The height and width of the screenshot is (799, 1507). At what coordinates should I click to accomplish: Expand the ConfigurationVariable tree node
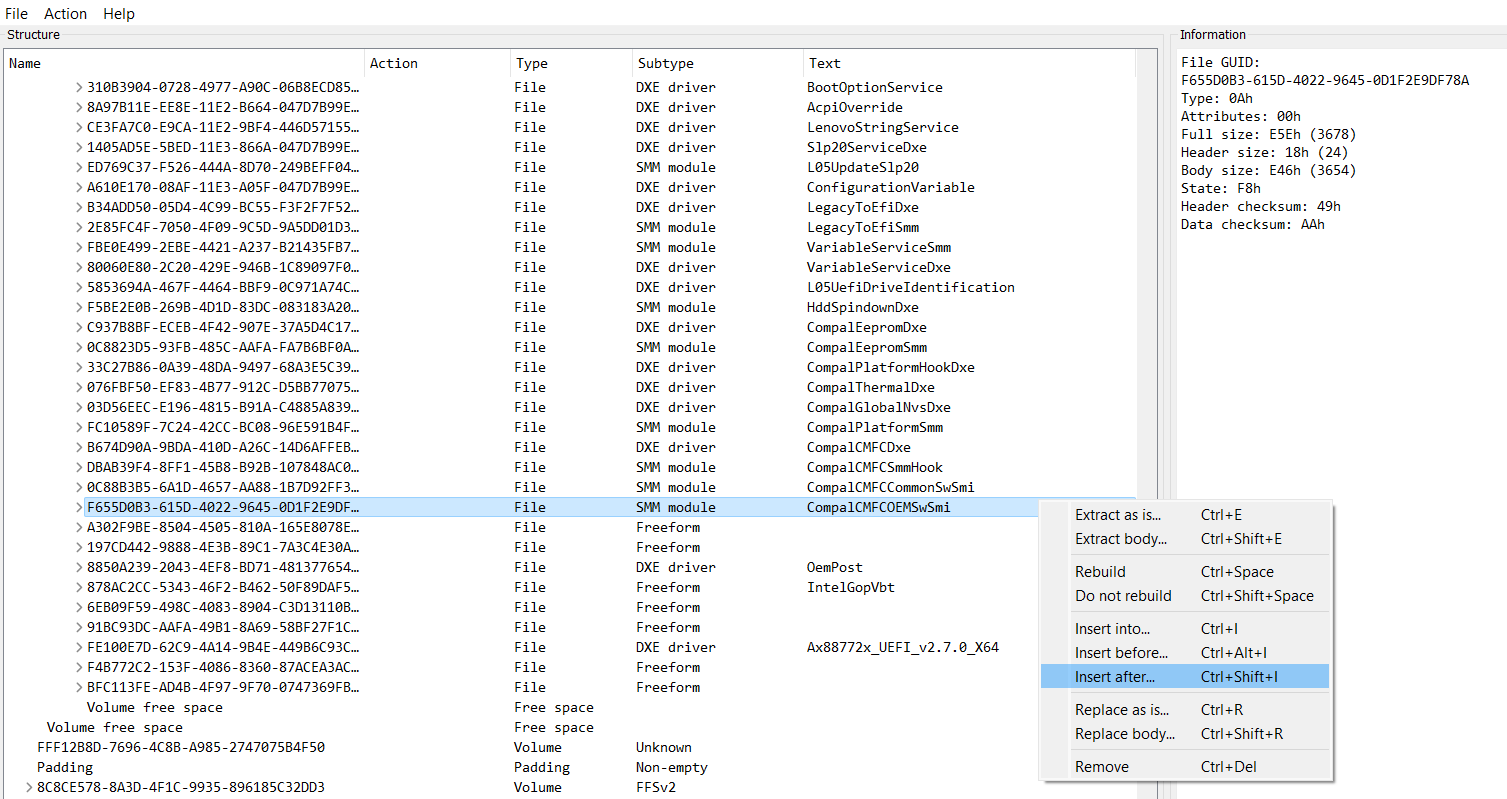point(79,187)
